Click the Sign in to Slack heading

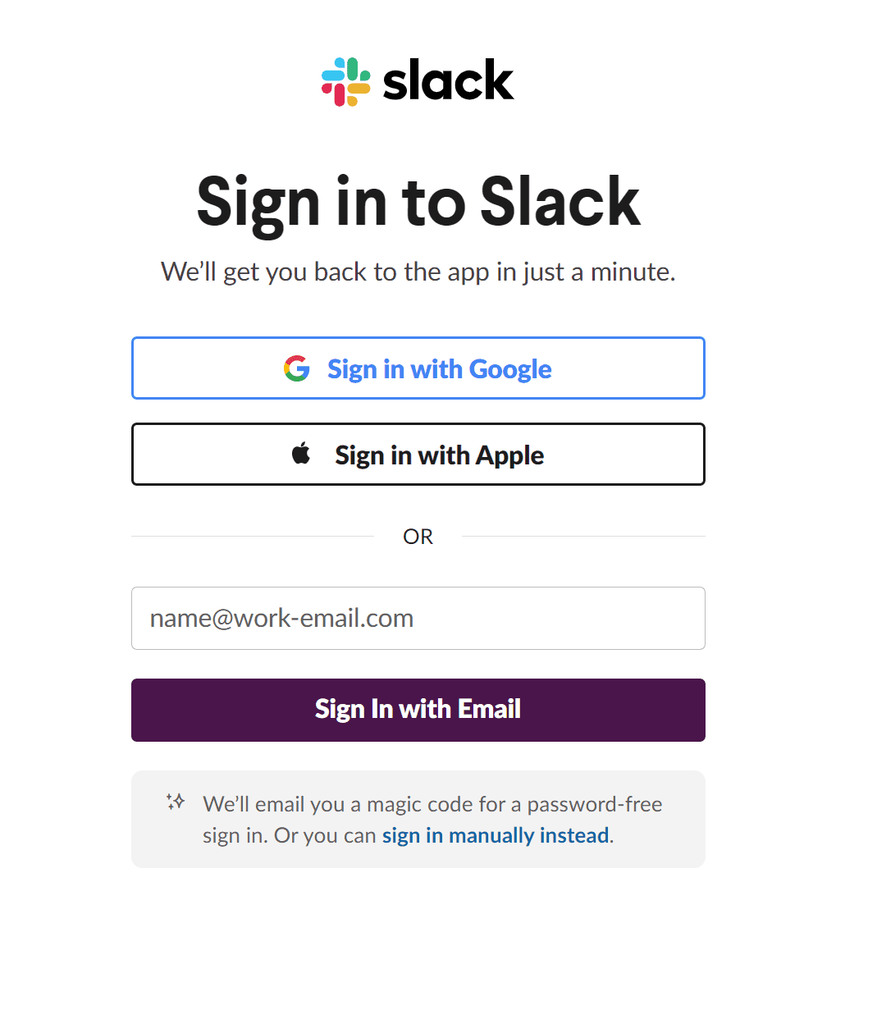pos(418,202)
